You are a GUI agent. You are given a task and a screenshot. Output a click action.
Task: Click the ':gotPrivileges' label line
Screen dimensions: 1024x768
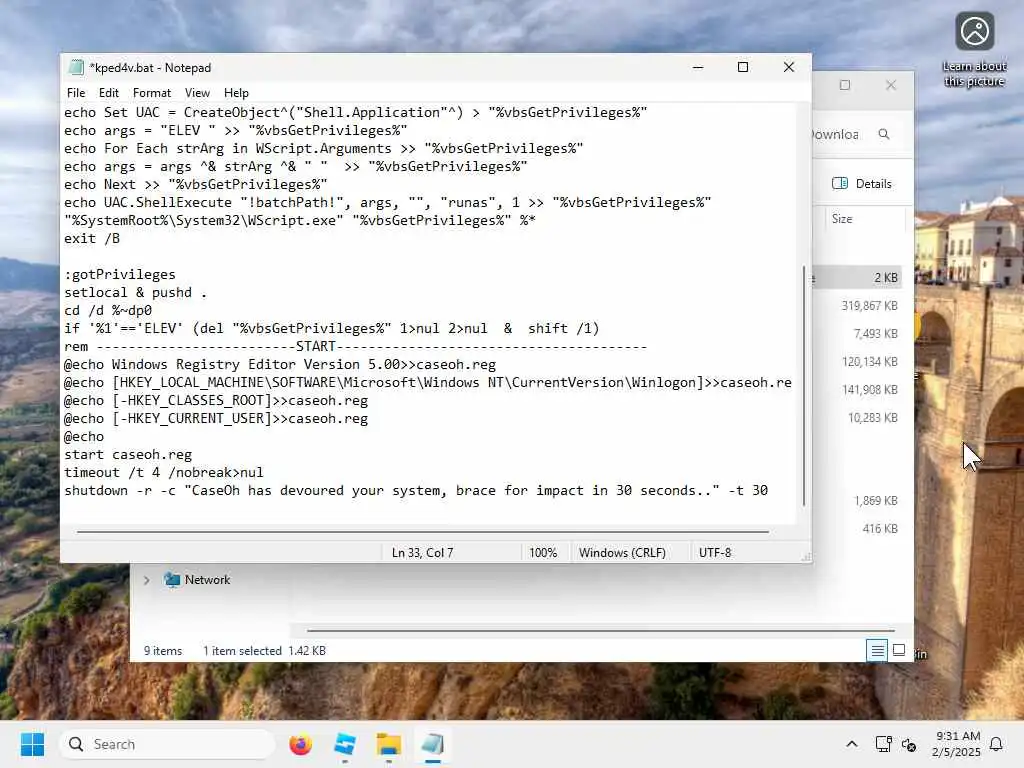(x=120, y=274)
